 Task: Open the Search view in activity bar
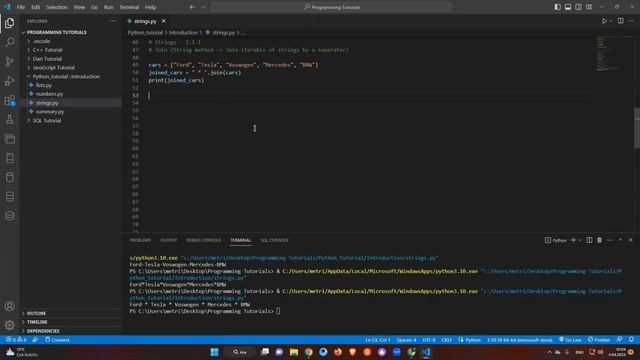10,42
